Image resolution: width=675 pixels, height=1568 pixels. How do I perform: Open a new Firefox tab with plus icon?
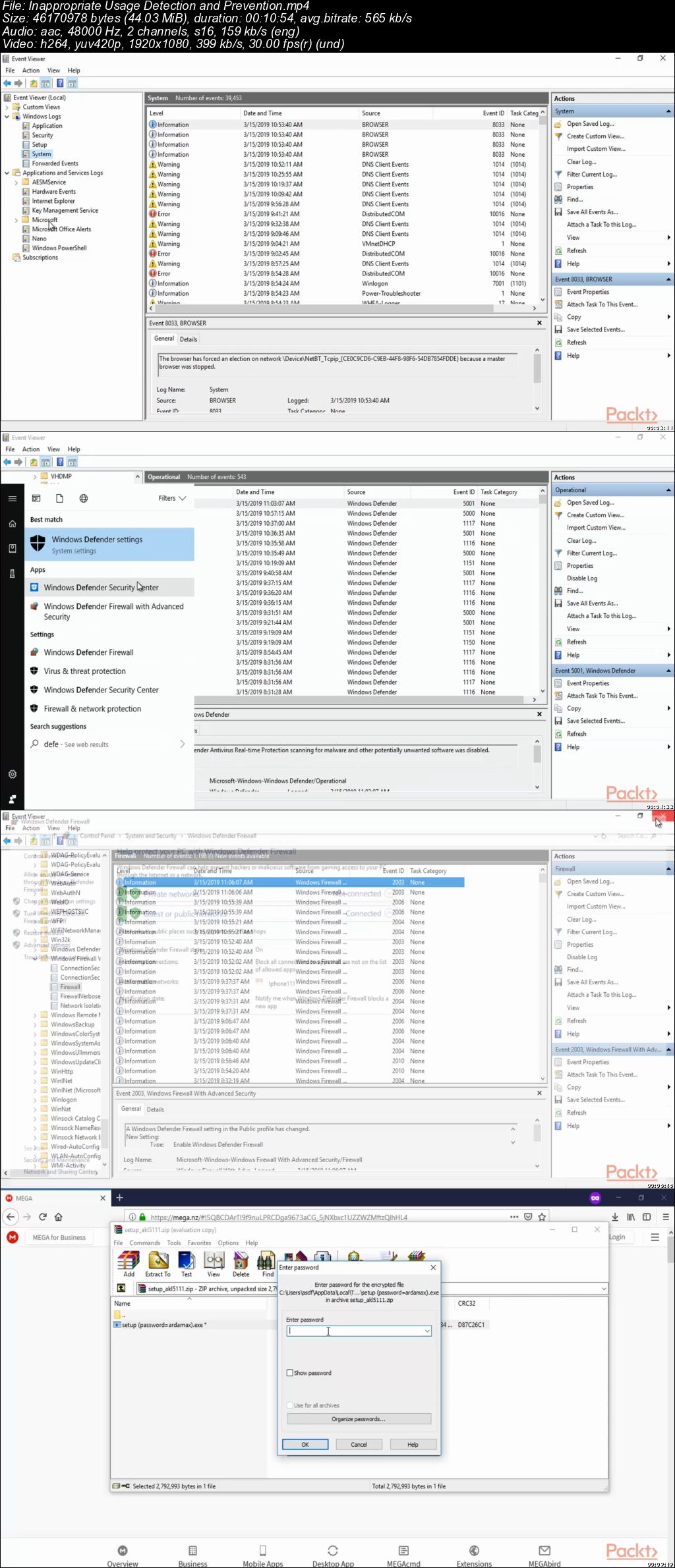119,1198
